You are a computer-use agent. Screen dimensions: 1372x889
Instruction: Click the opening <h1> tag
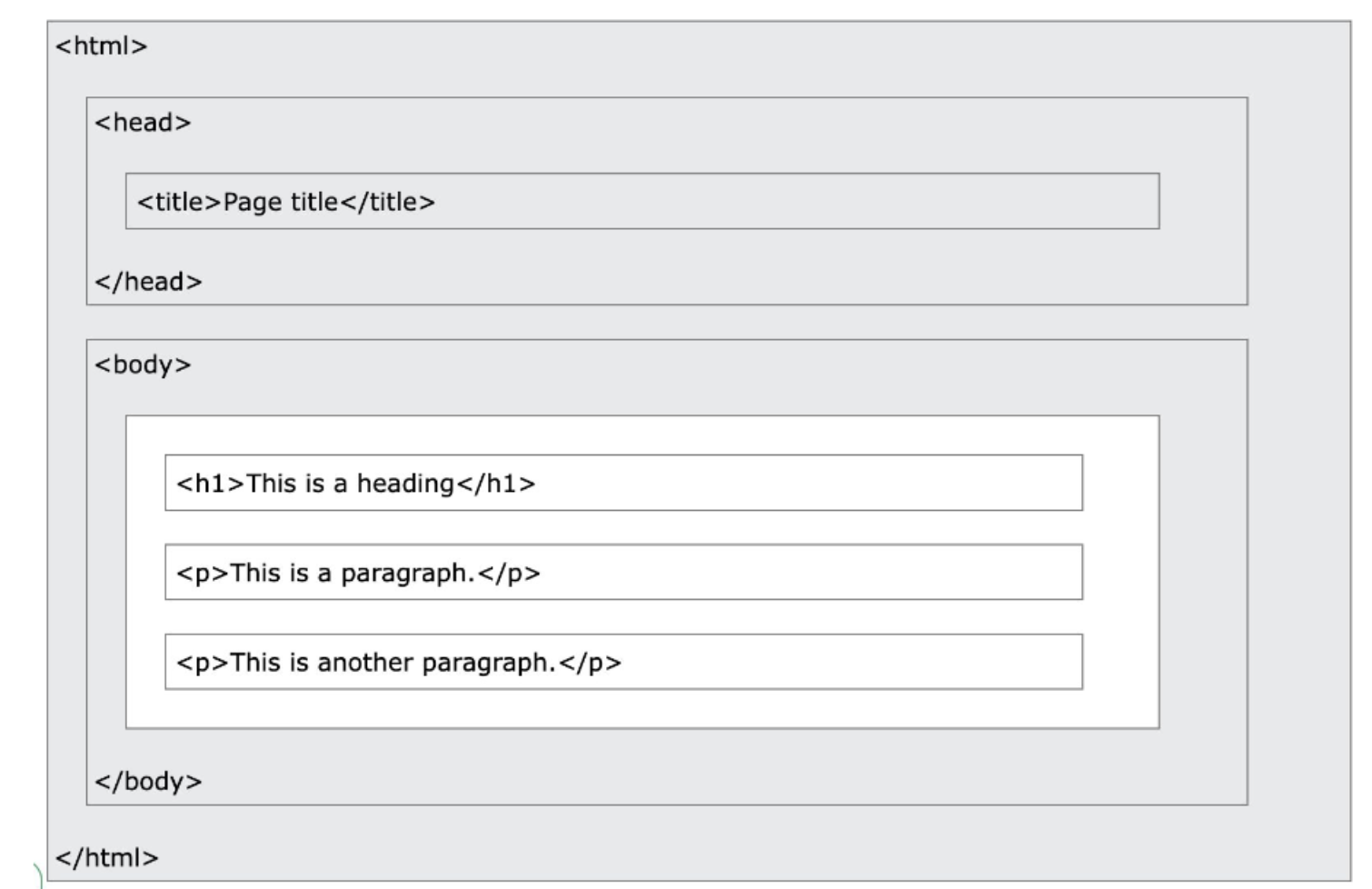211,484
